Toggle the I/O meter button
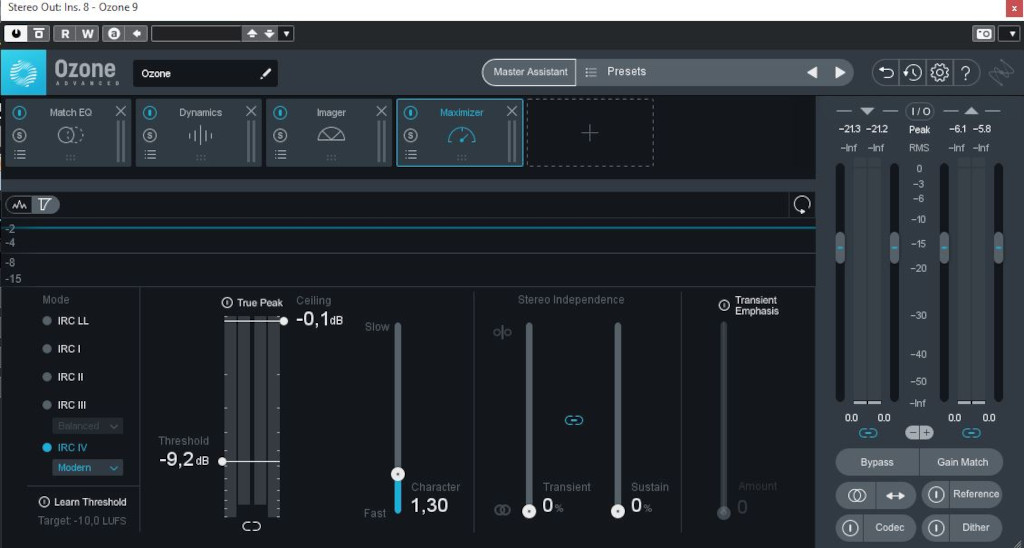 [x=920, y=112]
